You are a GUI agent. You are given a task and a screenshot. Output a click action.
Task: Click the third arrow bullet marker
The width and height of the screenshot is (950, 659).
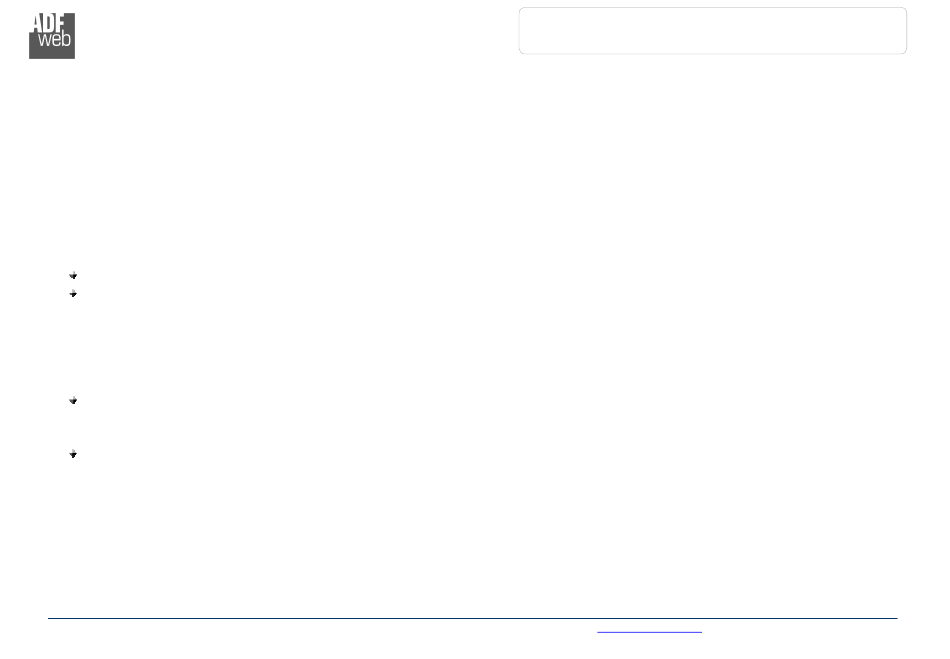73,400
